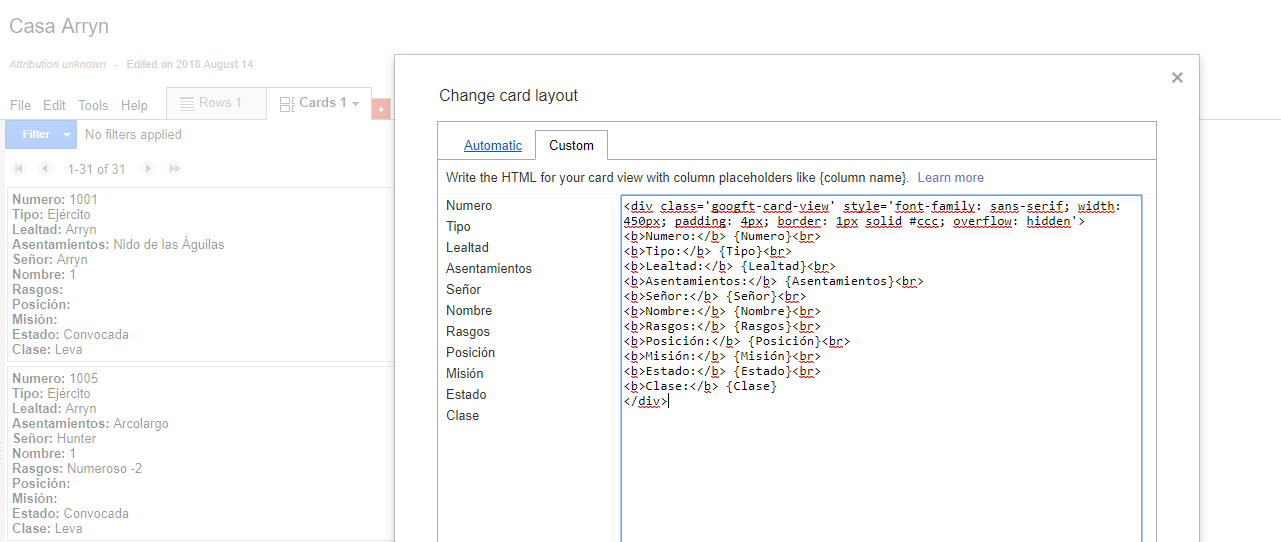Click inside the HTML card layout editor
This screenshot has height=542, width=1281.
[x=881, y=370]
